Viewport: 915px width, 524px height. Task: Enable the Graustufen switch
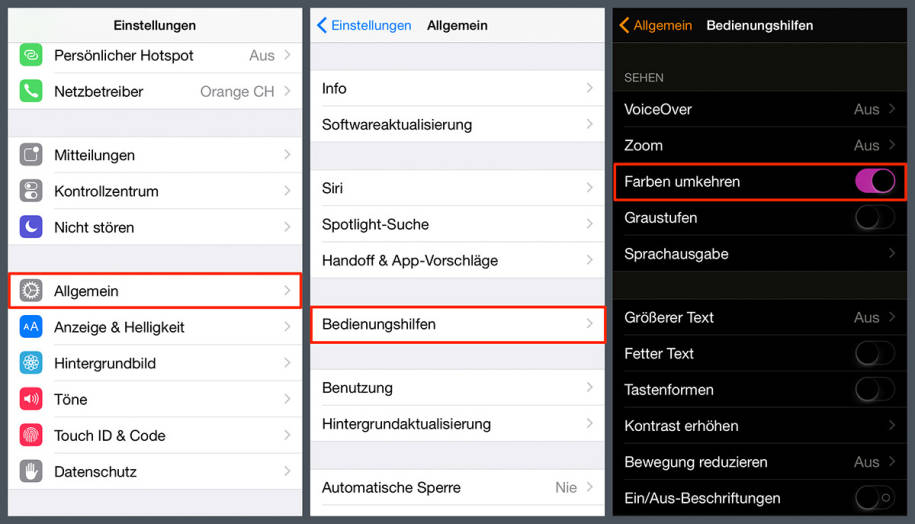click(875, 218)
